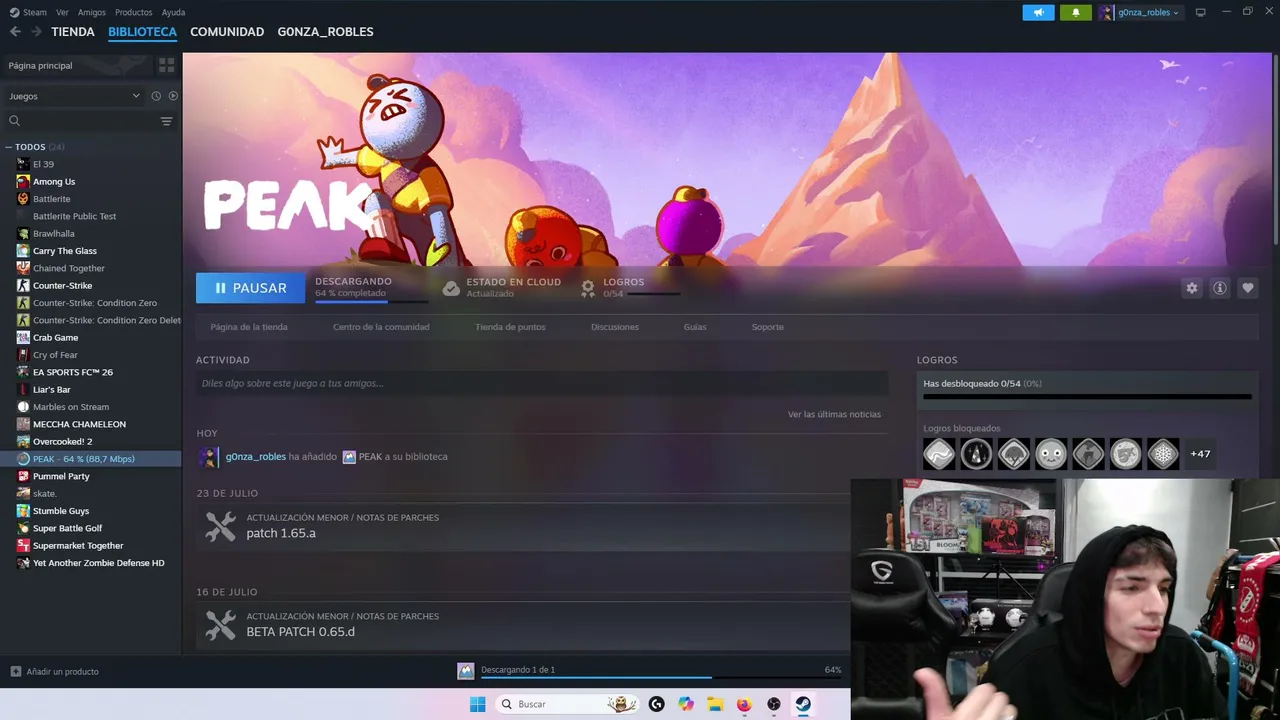Viewport: 1280px width, 720px height.
Task: Click the Windows taskbar Buscar search box
Action: 568,704
